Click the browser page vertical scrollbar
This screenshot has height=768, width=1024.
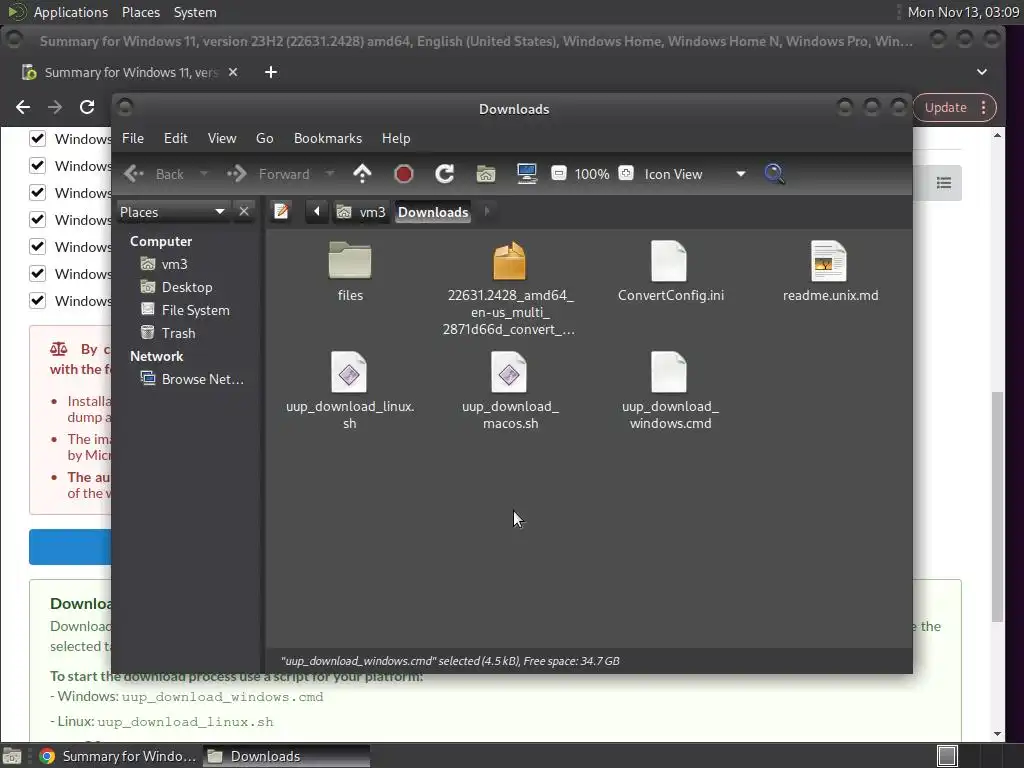pyautogui.click(x=997, y=506)
